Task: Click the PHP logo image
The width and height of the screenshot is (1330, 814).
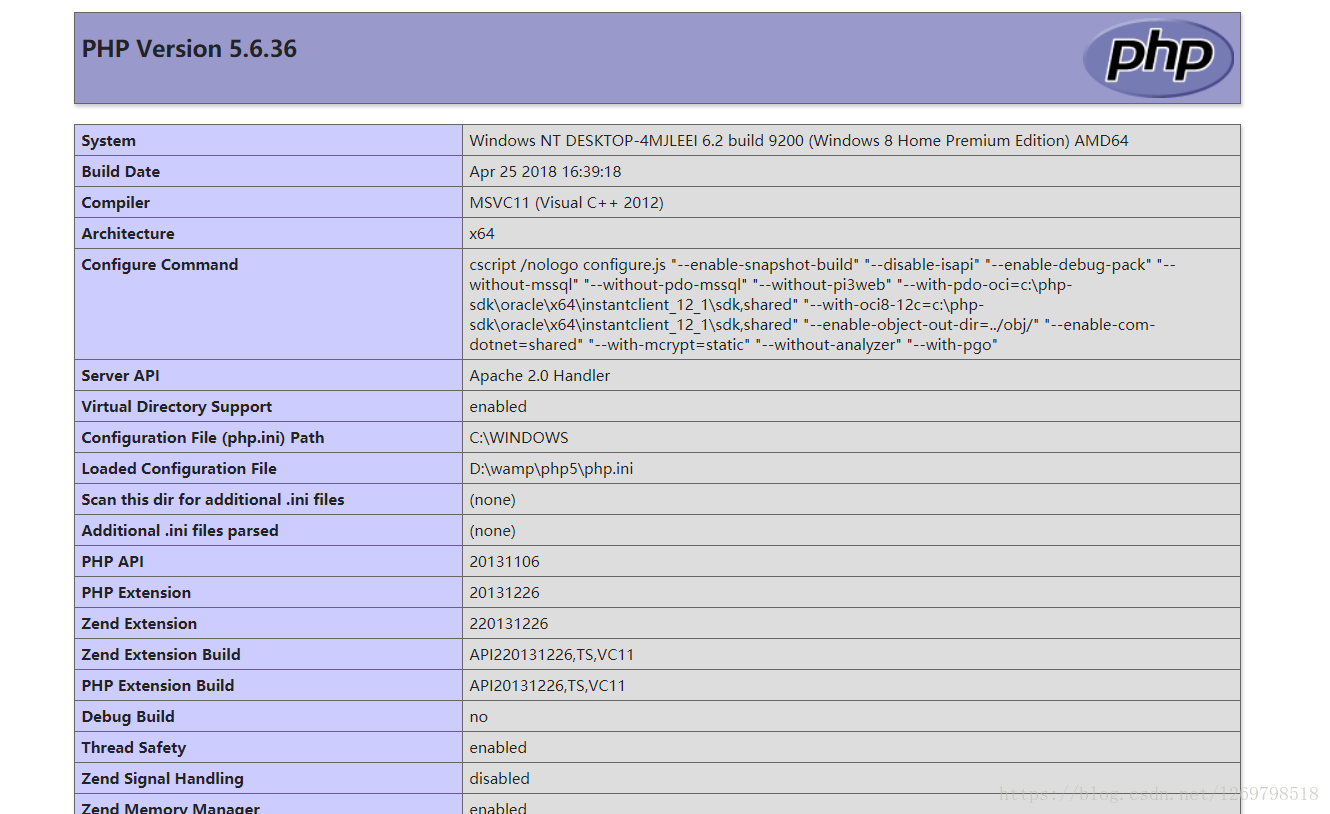Action: (1158, 58)
